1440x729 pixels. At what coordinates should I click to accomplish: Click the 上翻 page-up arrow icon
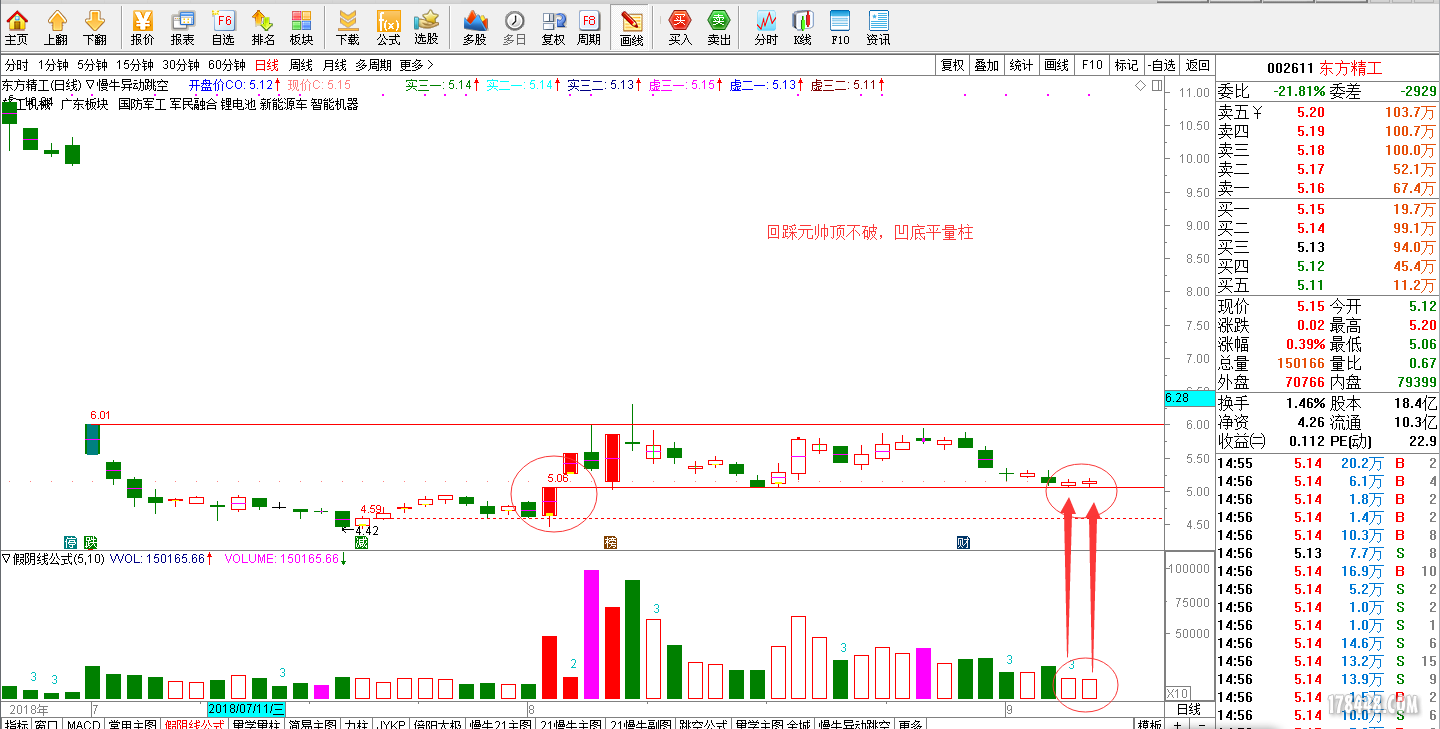click(56, 27)
